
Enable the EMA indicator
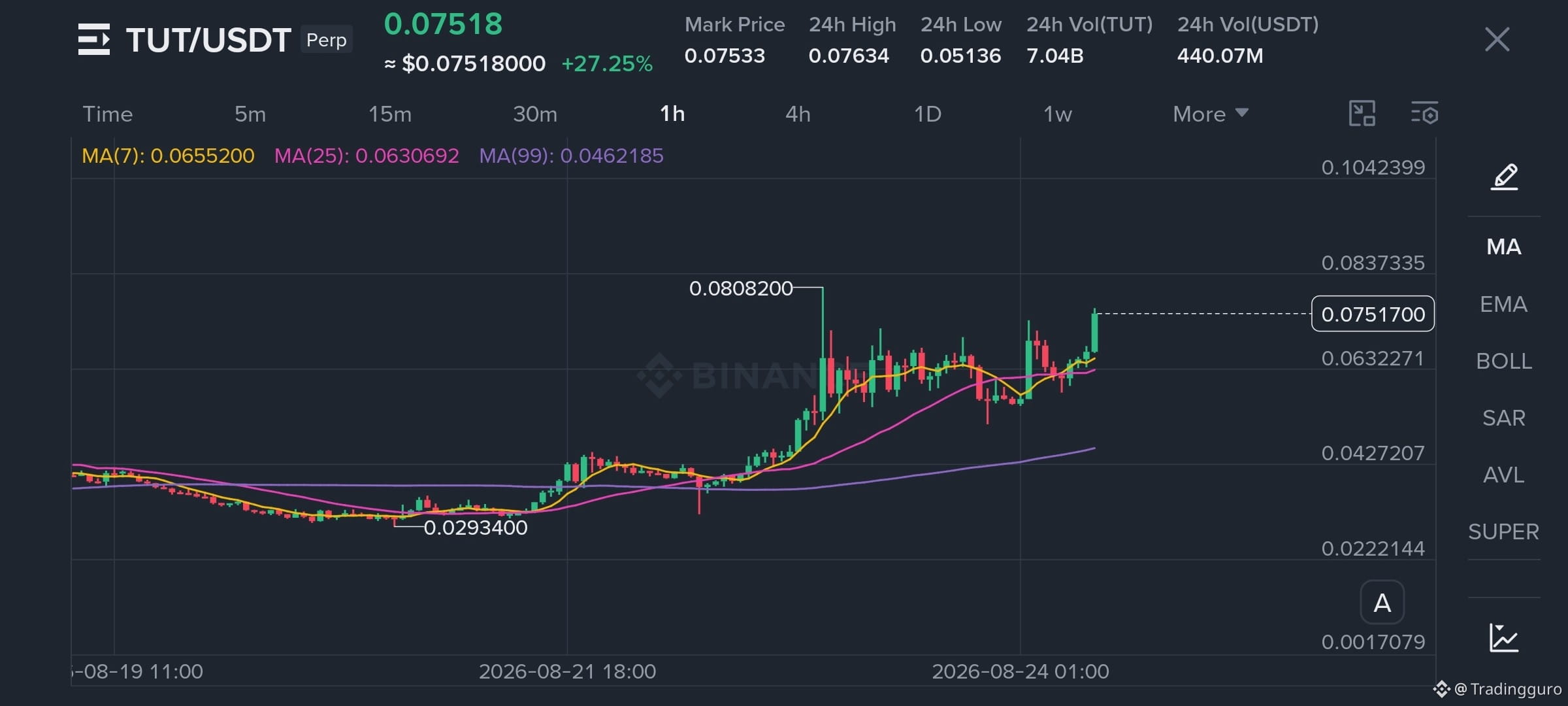coord(1504,304)
